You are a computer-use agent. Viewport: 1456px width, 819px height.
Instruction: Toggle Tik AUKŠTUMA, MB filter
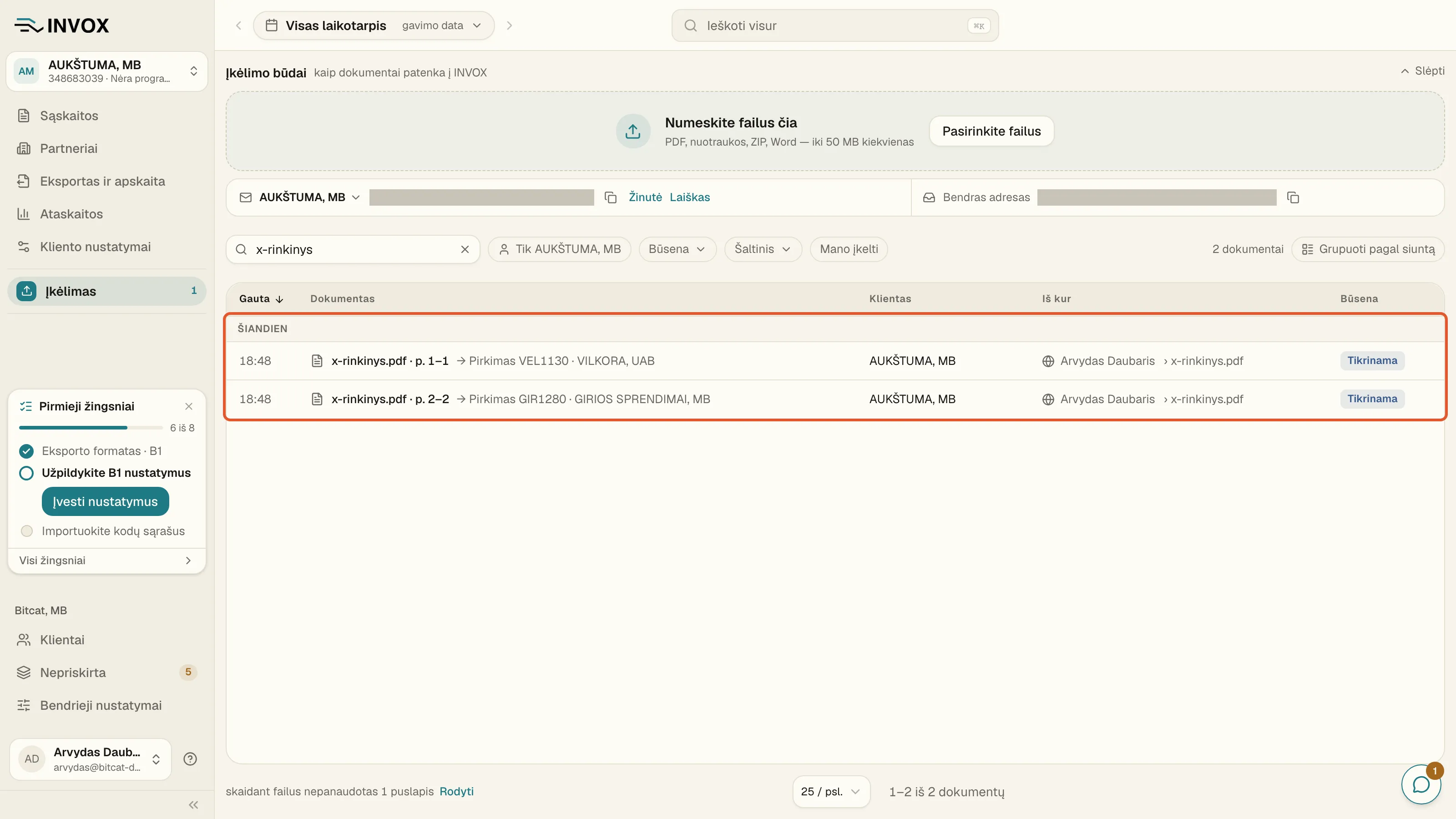click(x=560, y=249)
